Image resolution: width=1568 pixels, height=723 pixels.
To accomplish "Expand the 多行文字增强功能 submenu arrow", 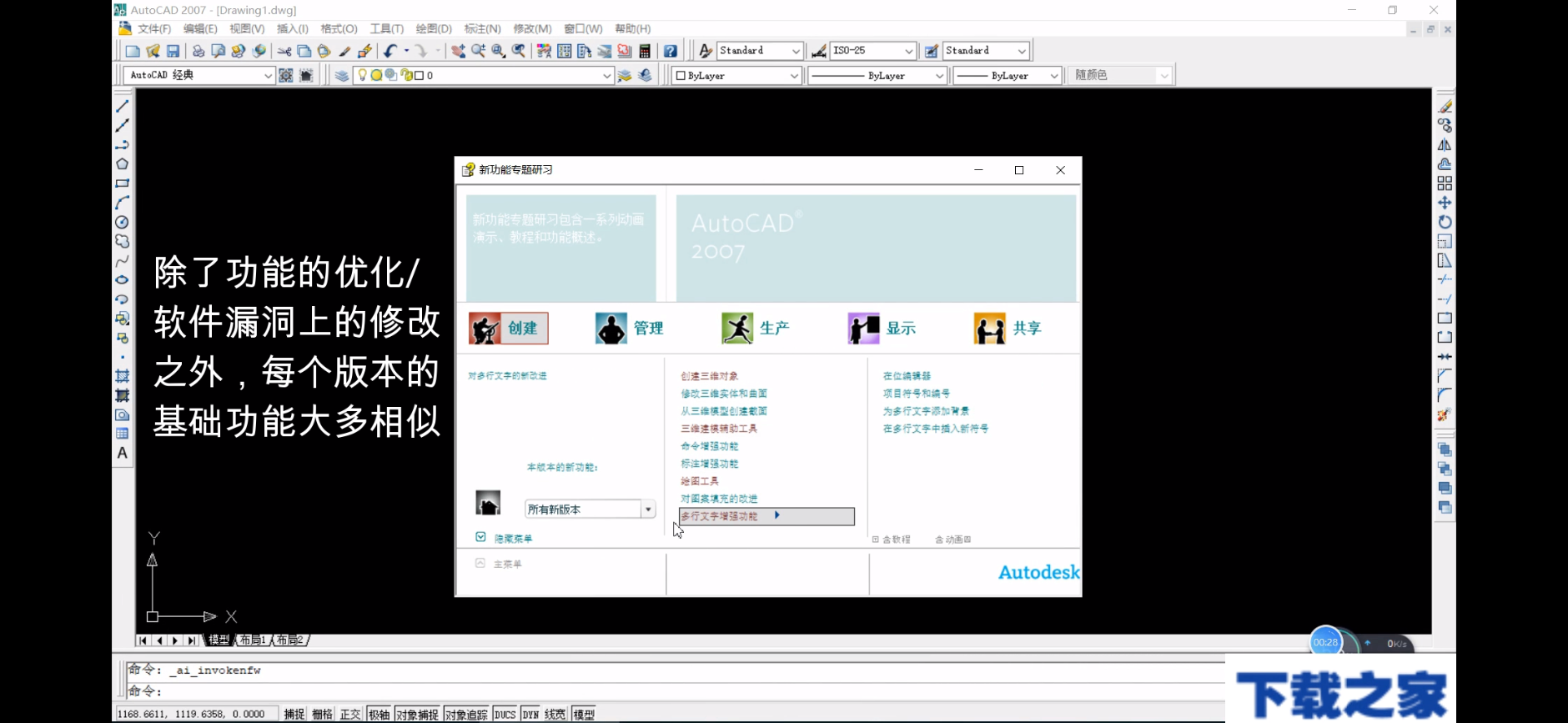I will 776,515.
